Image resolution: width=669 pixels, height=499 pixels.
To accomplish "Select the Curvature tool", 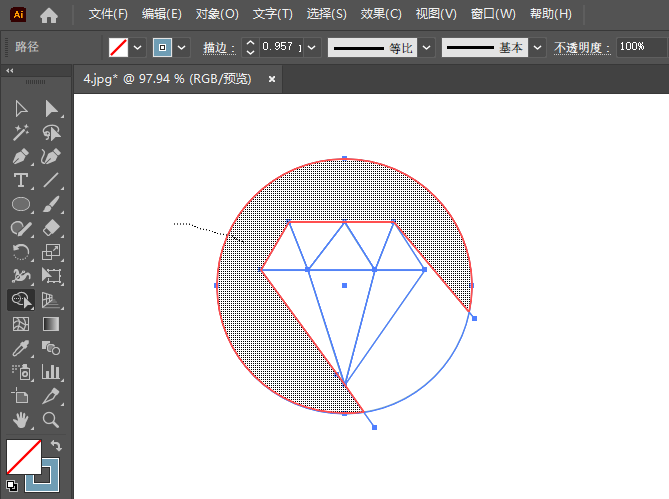I will click(51, 157).
